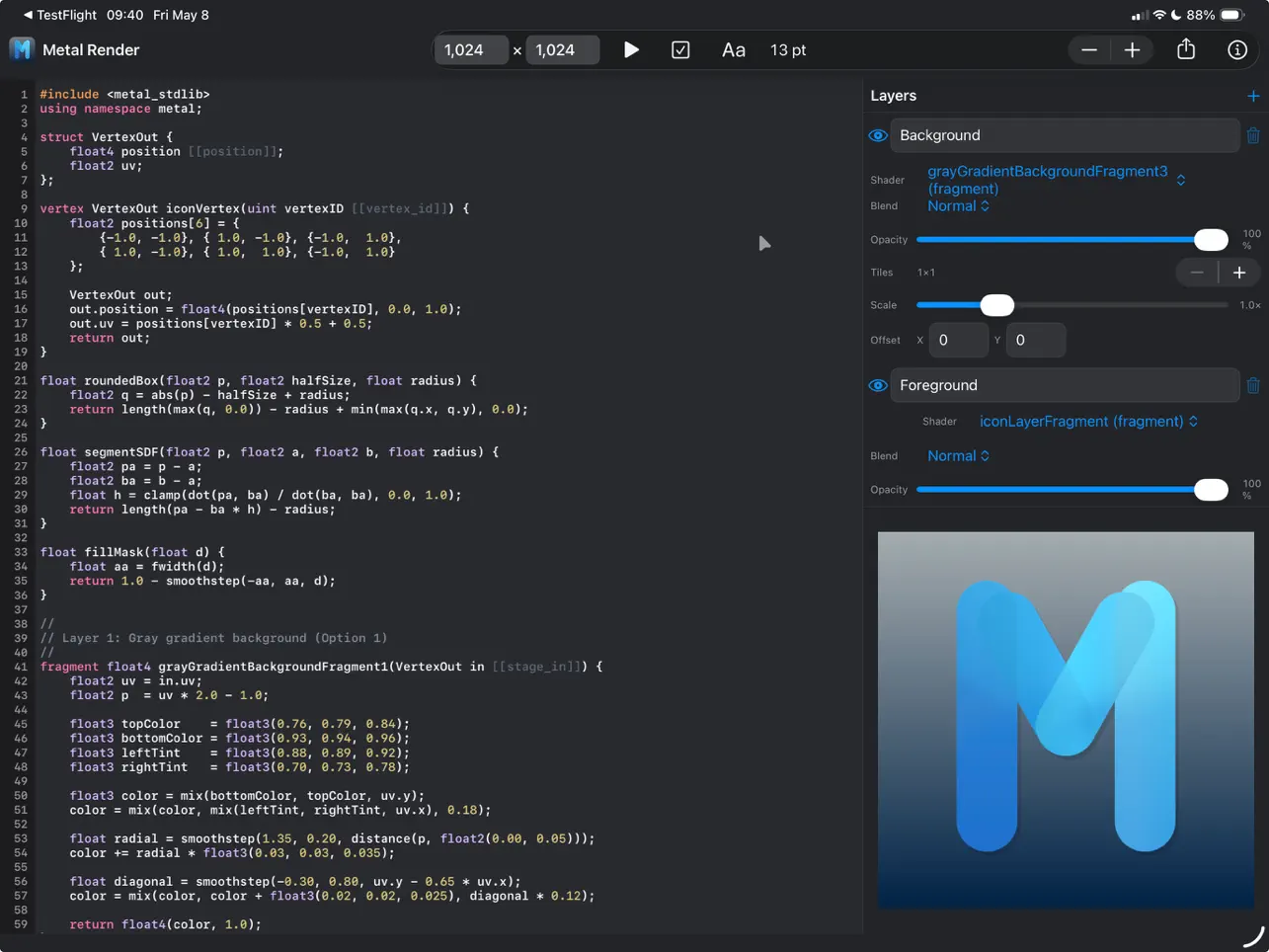The image size is (1269, 952).
Task: Click the 1.0× Scale value
Action: [x=1250, y=305]
